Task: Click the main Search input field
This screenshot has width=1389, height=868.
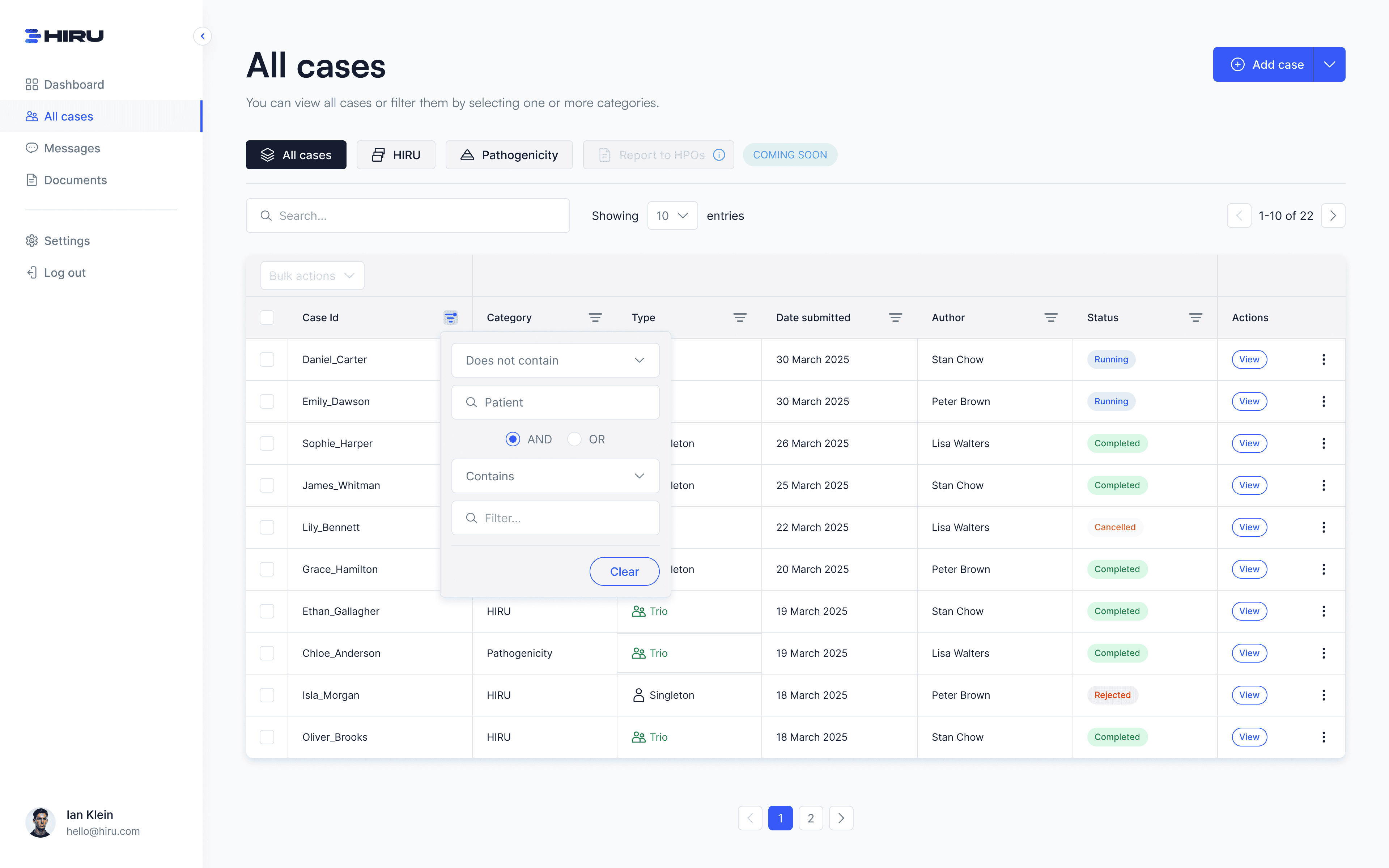Action: (408, 216)
